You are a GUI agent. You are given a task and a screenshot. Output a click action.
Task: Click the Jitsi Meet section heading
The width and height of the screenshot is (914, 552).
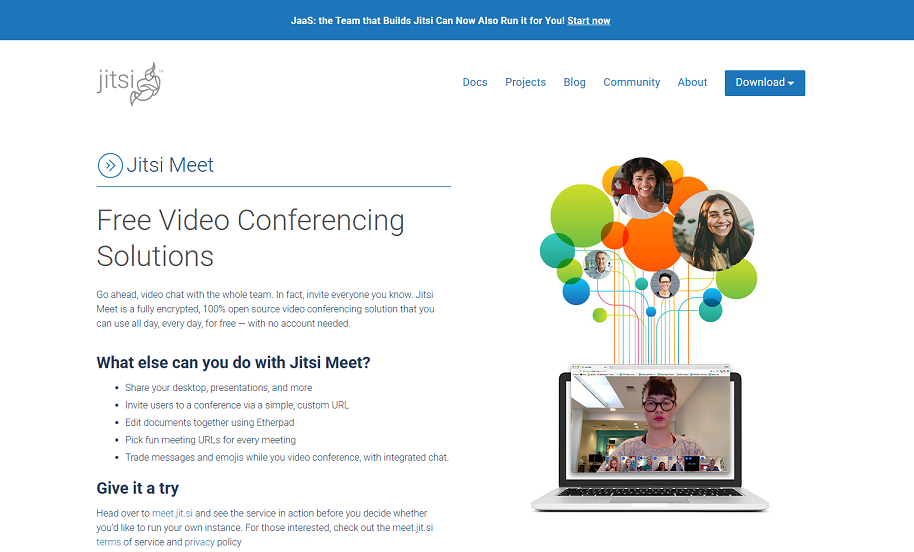click(170, 166)
